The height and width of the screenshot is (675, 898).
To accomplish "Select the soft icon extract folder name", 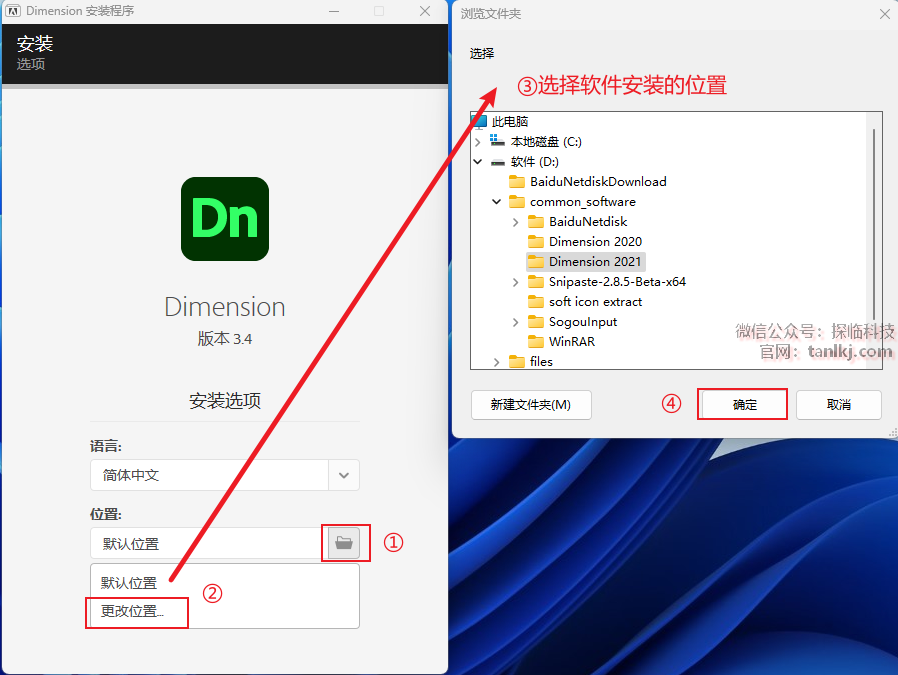I will point(596,302).
